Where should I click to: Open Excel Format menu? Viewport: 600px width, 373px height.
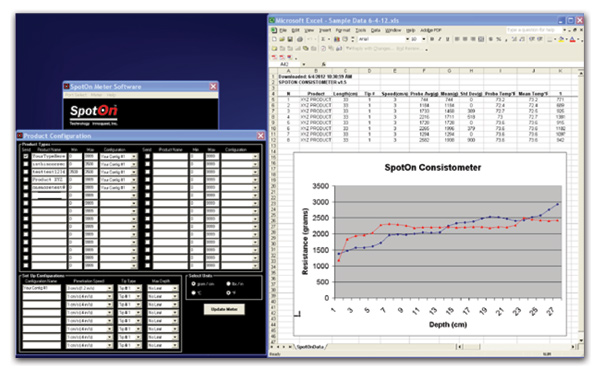pos(343,30)
